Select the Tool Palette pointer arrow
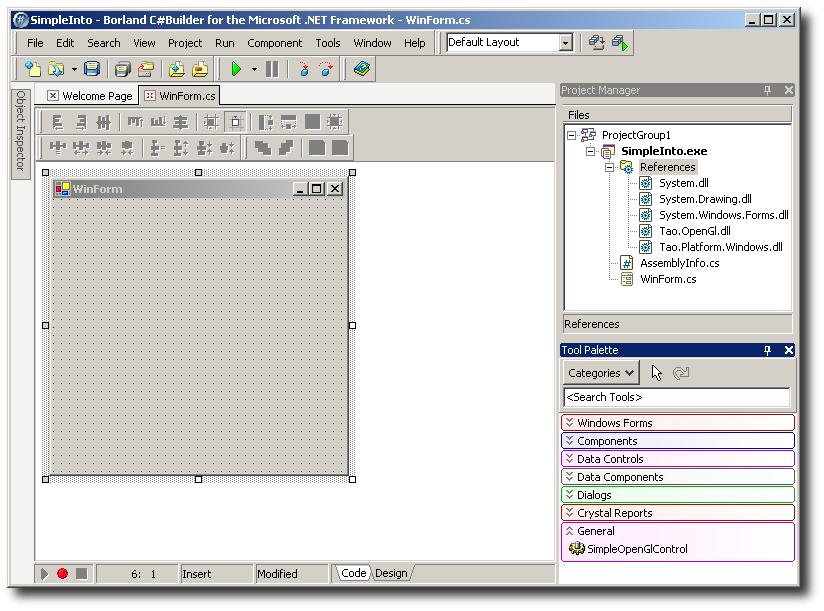 pos(656,373)
